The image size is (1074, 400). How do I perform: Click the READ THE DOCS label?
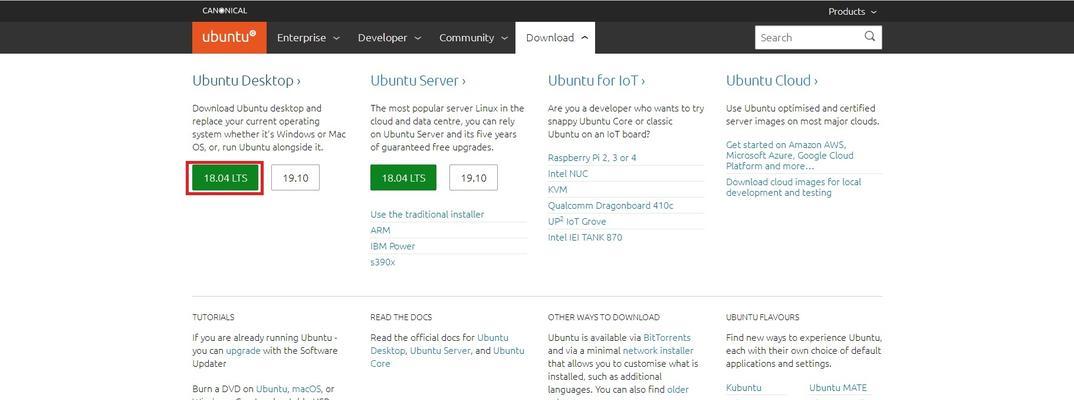pos(401,317)
